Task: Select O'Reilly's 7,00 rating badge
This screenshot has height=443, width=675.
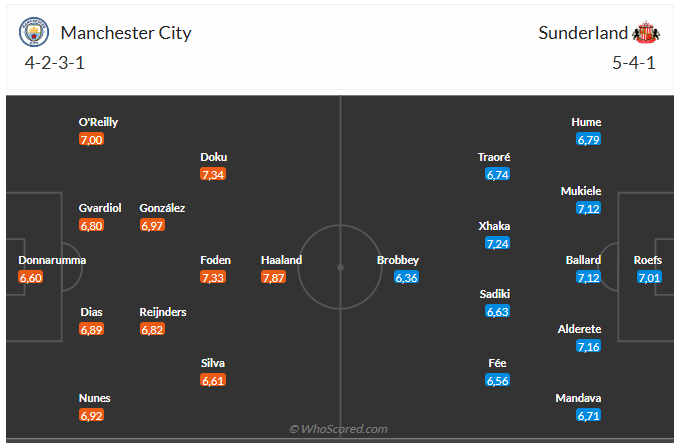Action: (x=91, y=139)
